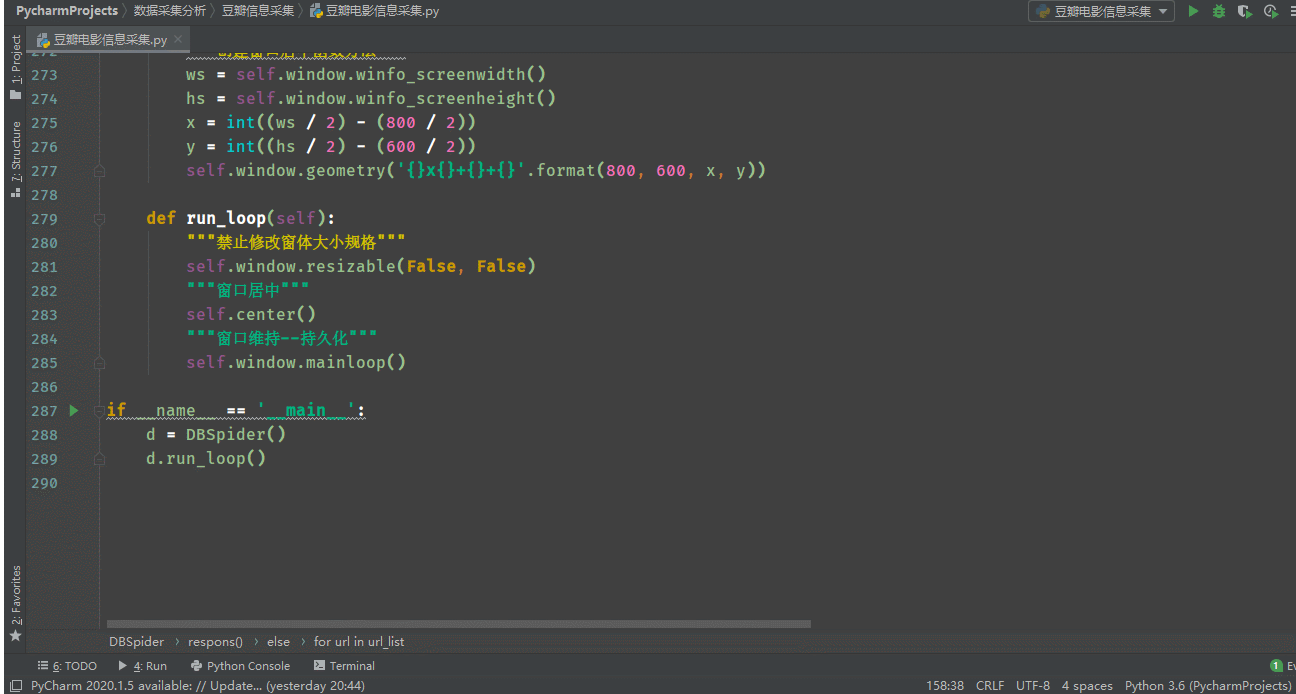The image size is (1296, 694).
Task: Start debugging with the green bug icon
Action: [1219, 11]
